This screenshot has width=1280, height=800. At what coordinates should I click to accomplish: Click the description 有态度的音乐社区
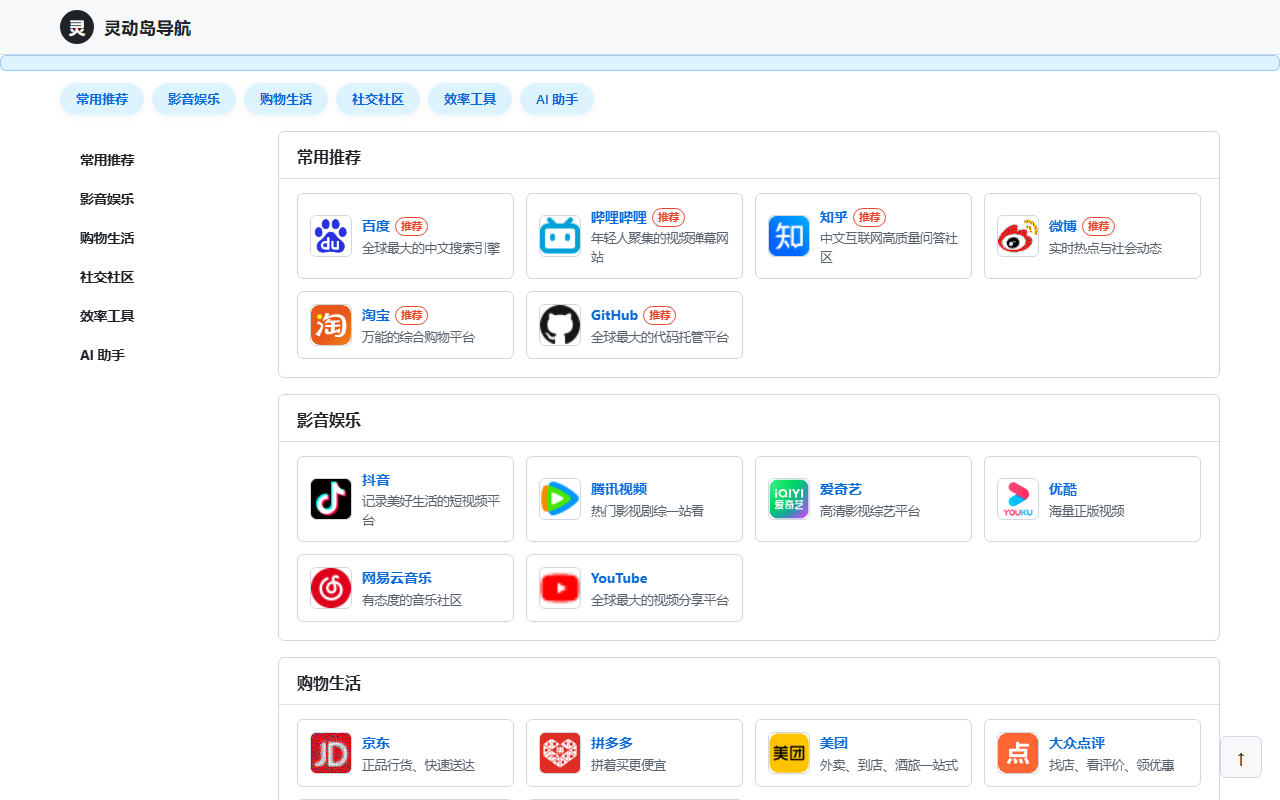(x=412, y=600)
